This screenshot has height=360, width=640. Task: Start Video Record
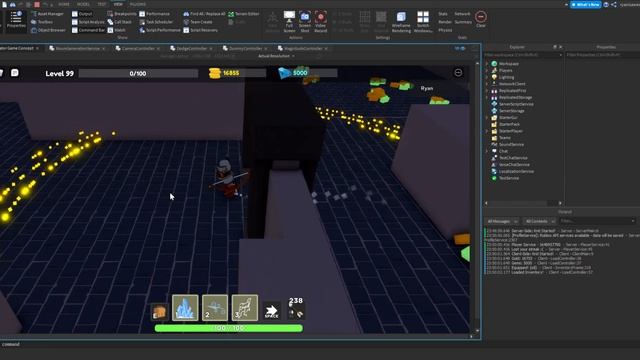point(320,22)
